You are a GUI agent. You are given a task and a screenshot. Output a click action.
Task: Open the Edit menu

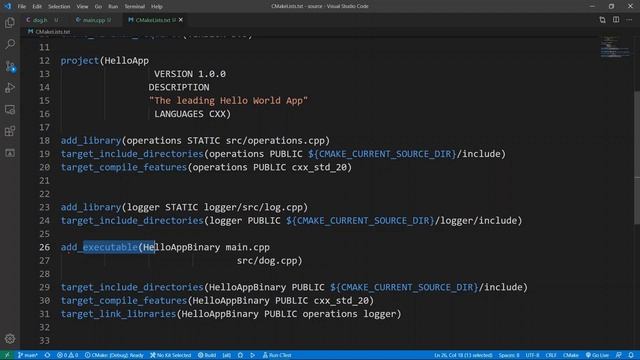[37, 7]
